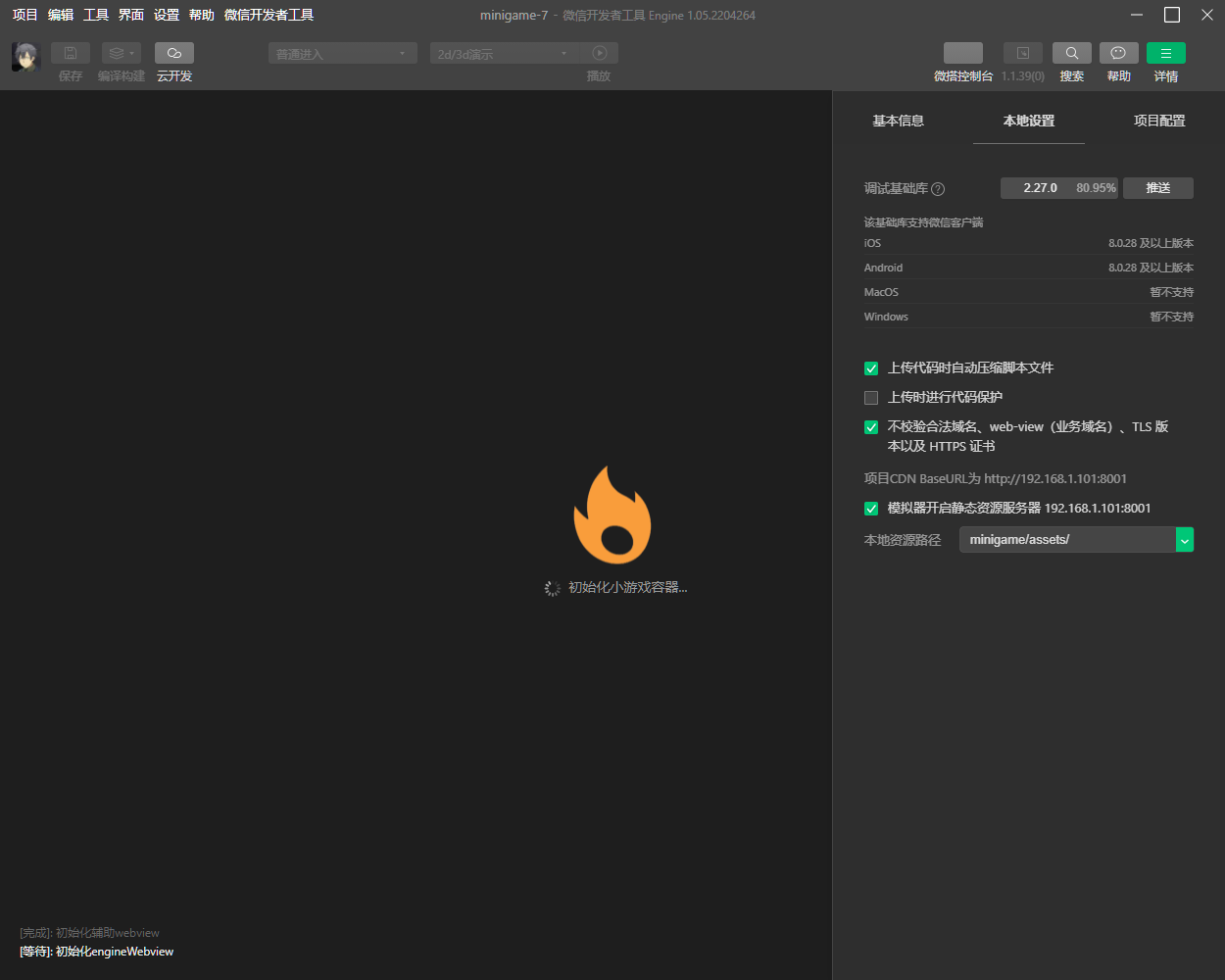
Task: Open the 项目 menu
Action: click(25, 15)
